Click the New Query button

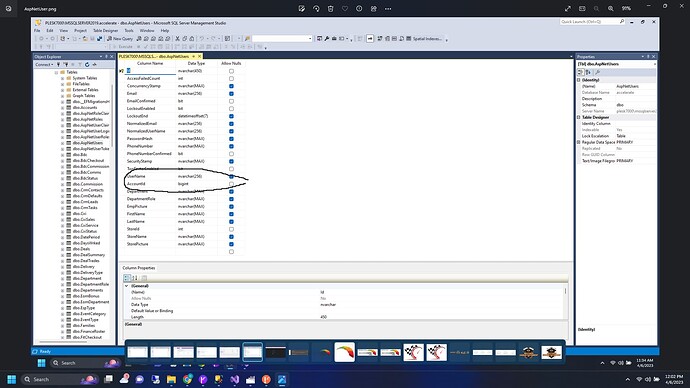[x=120, y=39]
